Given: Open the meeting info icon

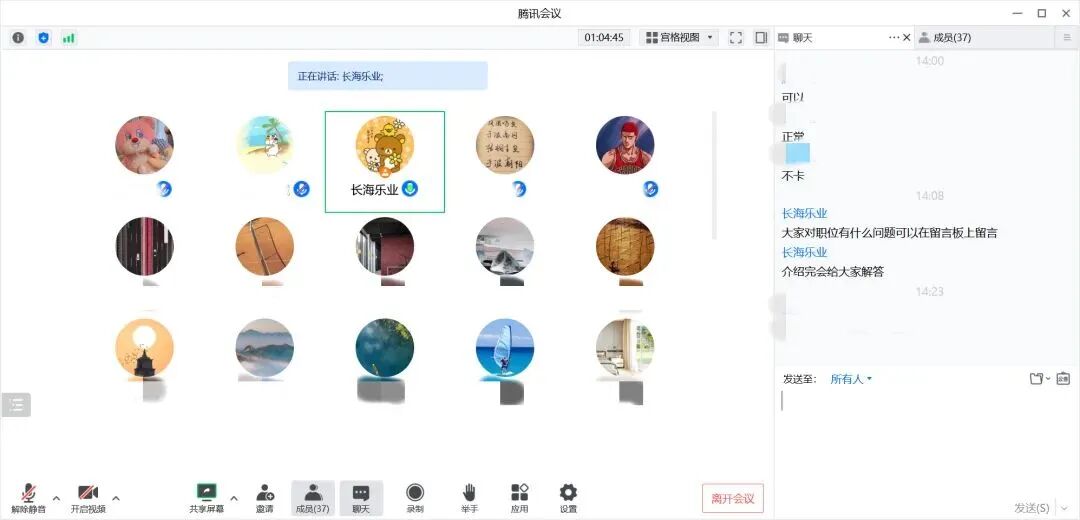Looking at the screenshot, I should [18, 38].
